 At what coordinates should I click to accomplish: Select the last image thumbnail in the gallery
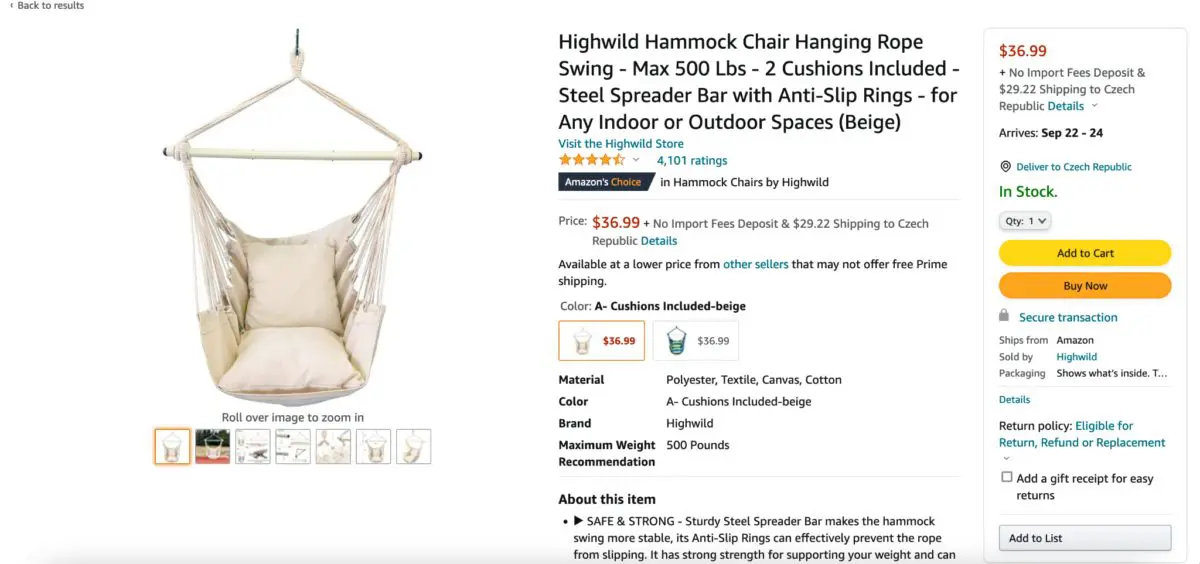[414, 446]
